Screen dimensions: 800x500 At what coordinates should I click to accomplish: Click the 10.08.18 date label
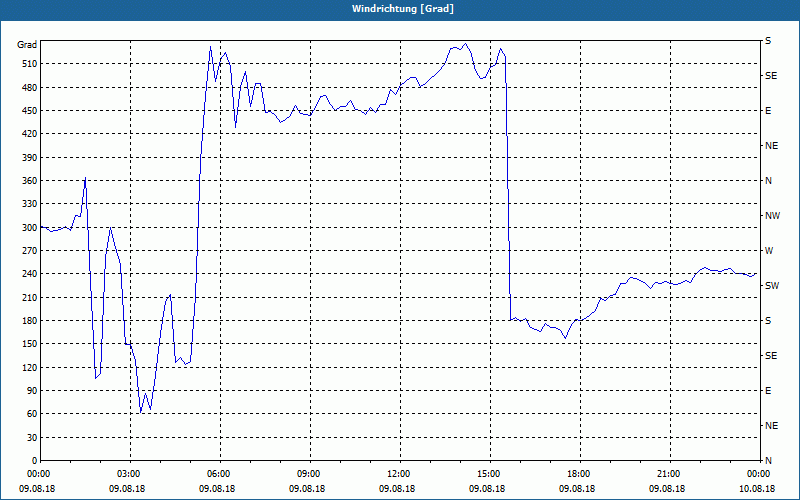point(757,489)
